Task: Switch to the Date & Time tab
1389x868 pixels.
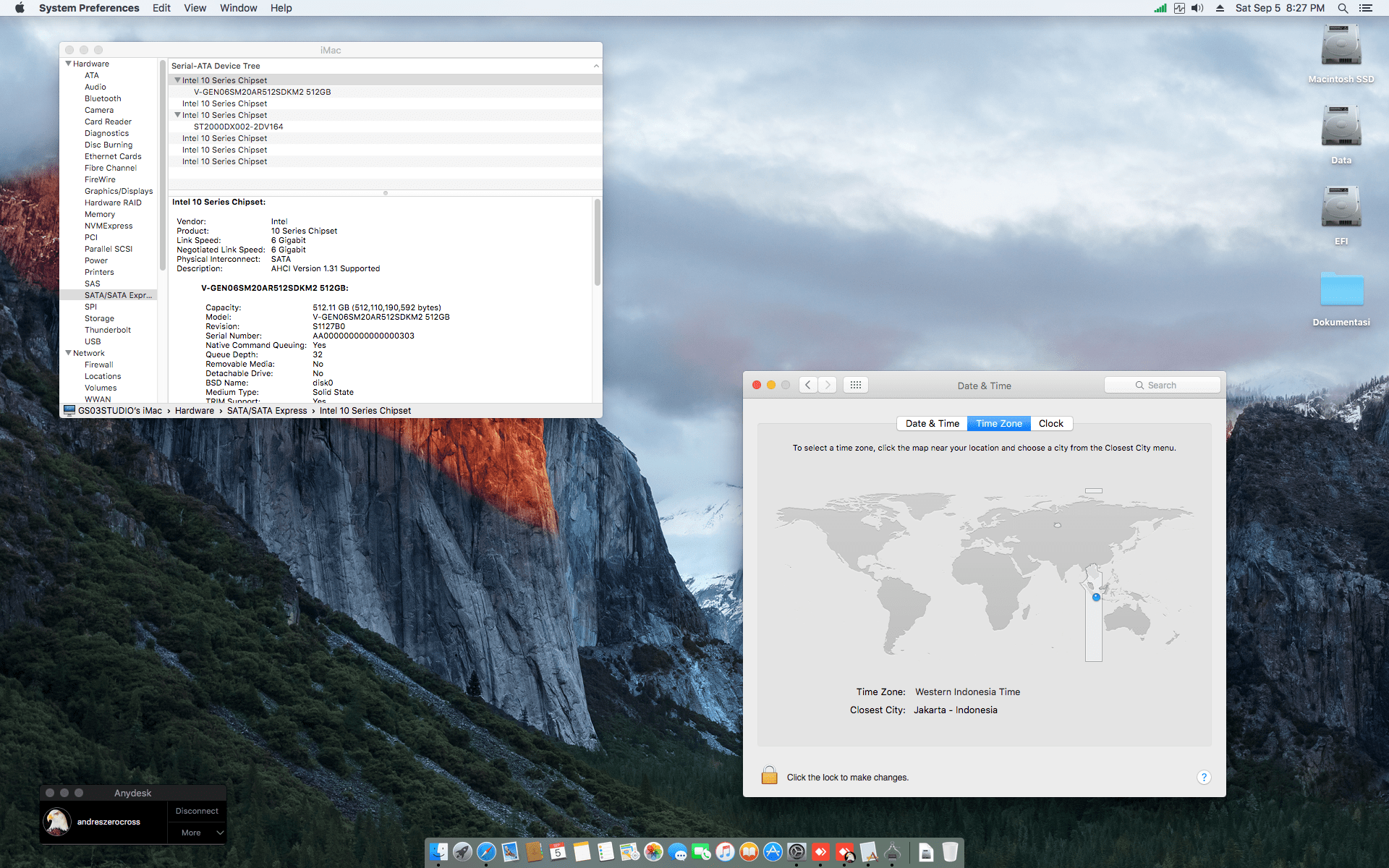Action: (932, 423)
